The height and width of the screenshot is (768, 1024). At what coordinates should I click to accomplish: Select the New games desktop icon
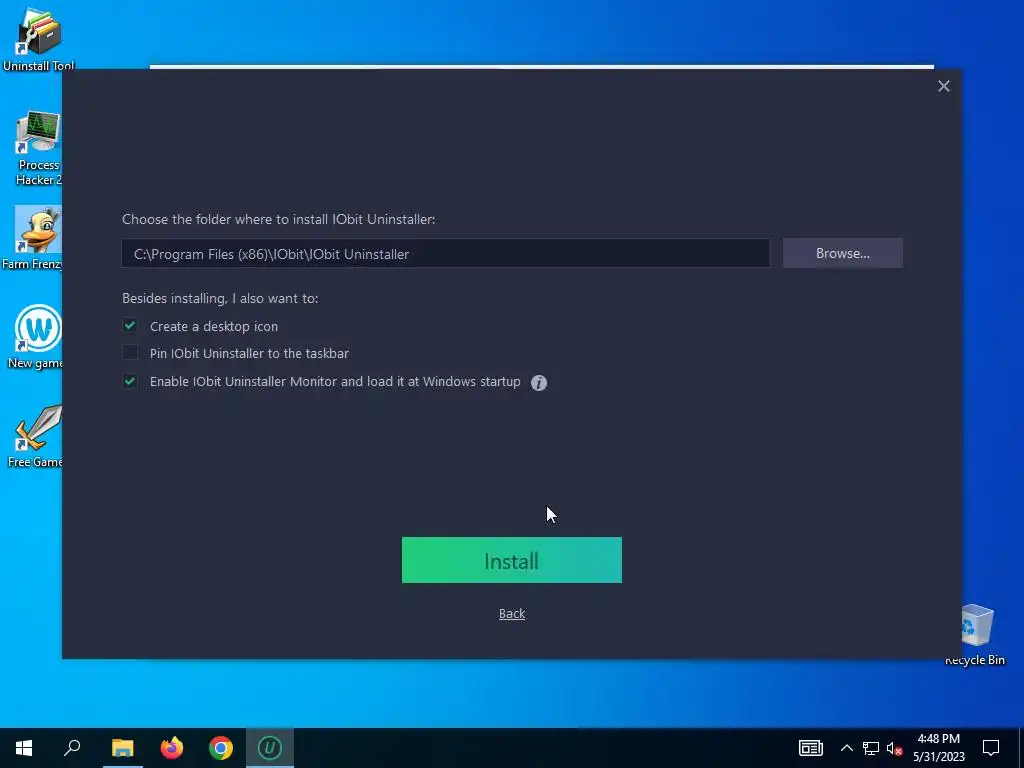(x=35, y=337)
